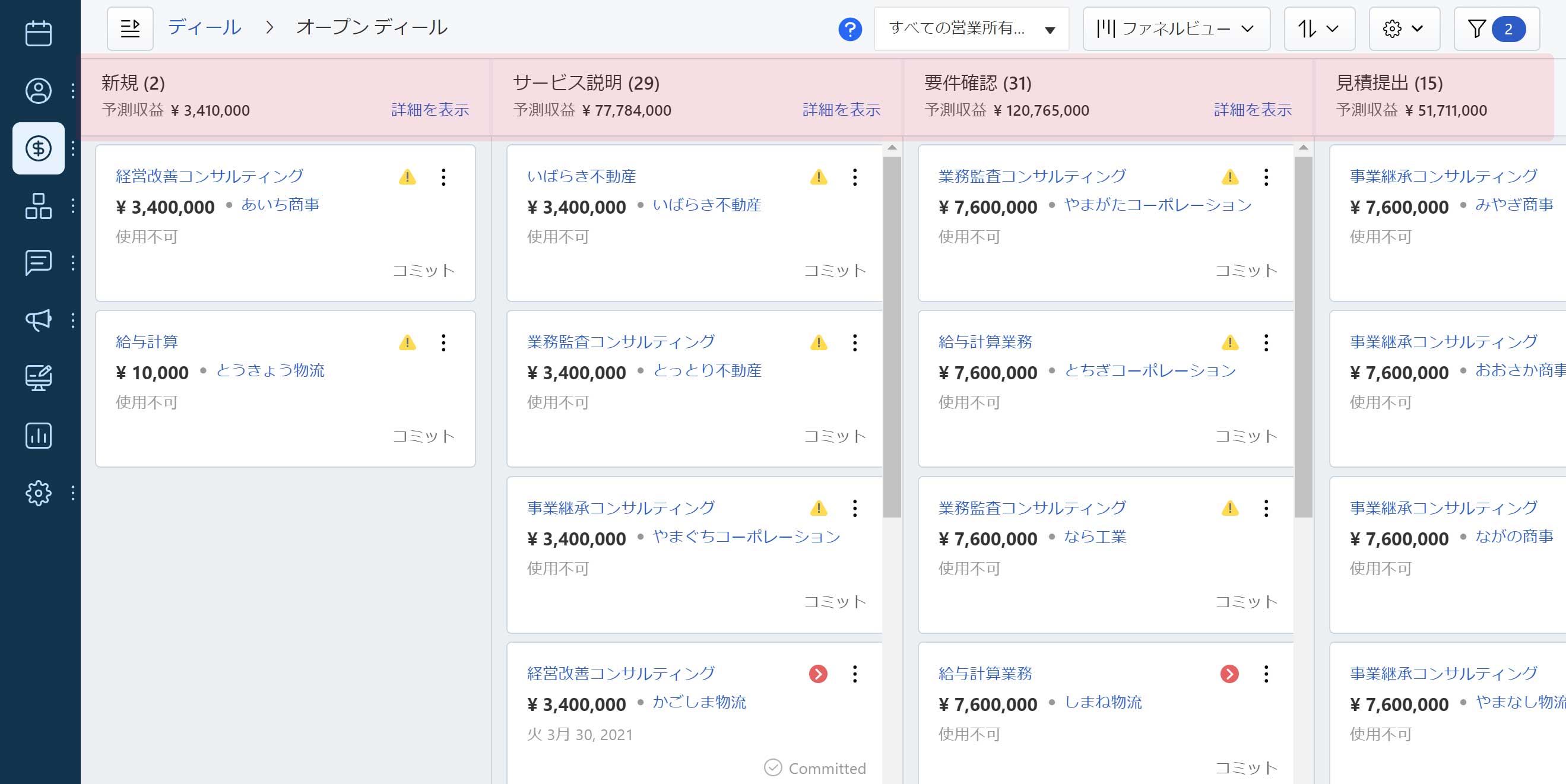Go to ディール breadcrumb link
Viewport: 1566px width, 784px height.
coord(205,27)
